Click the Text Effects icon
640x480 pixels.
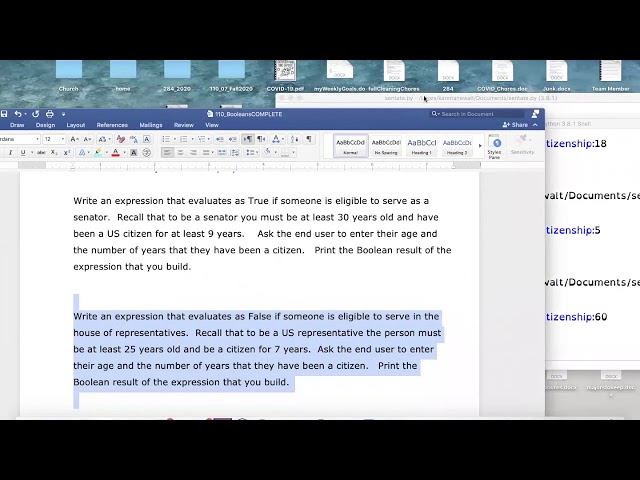pos(82,153)
